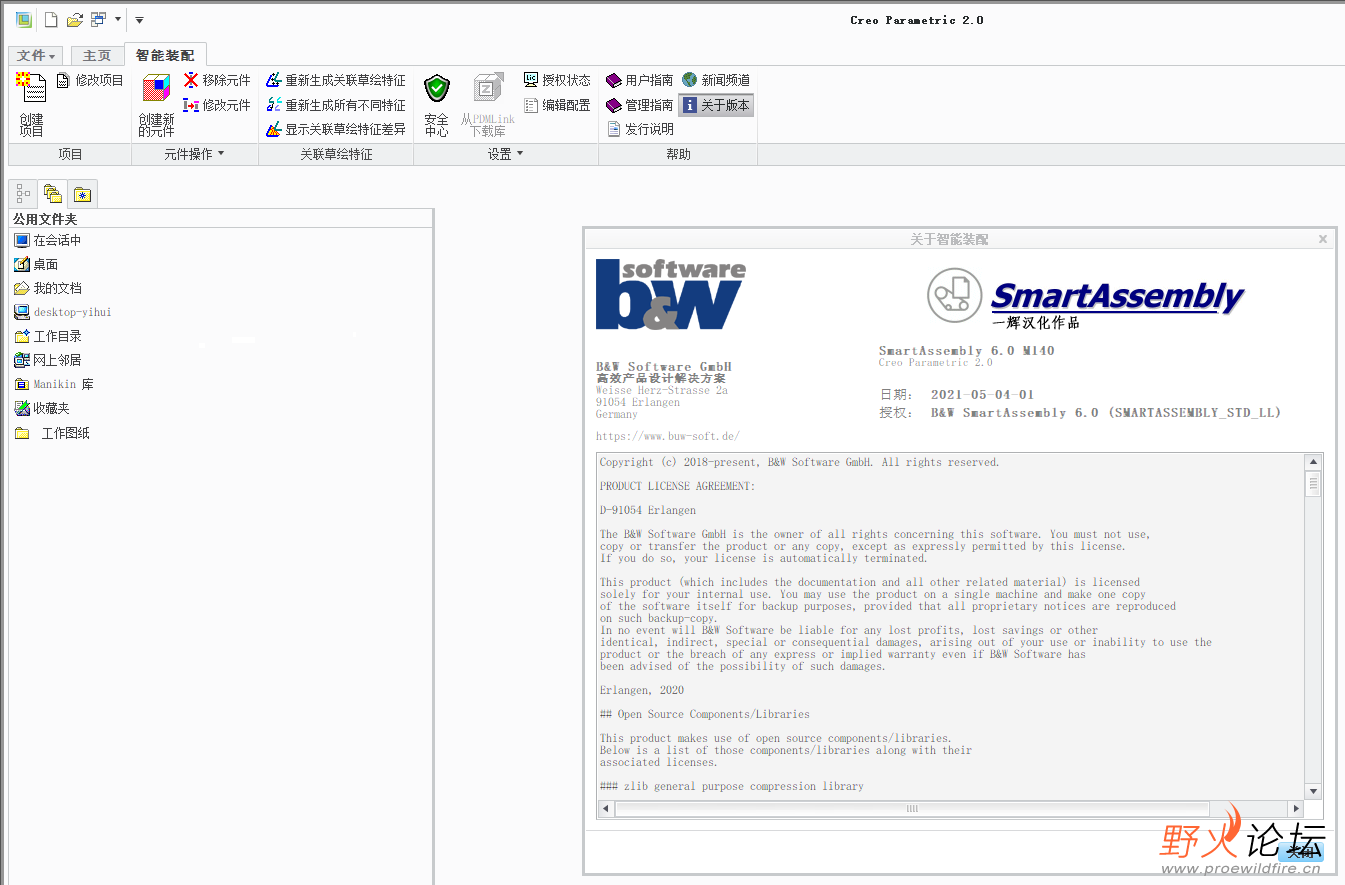Click 显示关联草绘特征差异 in the ribbon

tap(336, 129)
